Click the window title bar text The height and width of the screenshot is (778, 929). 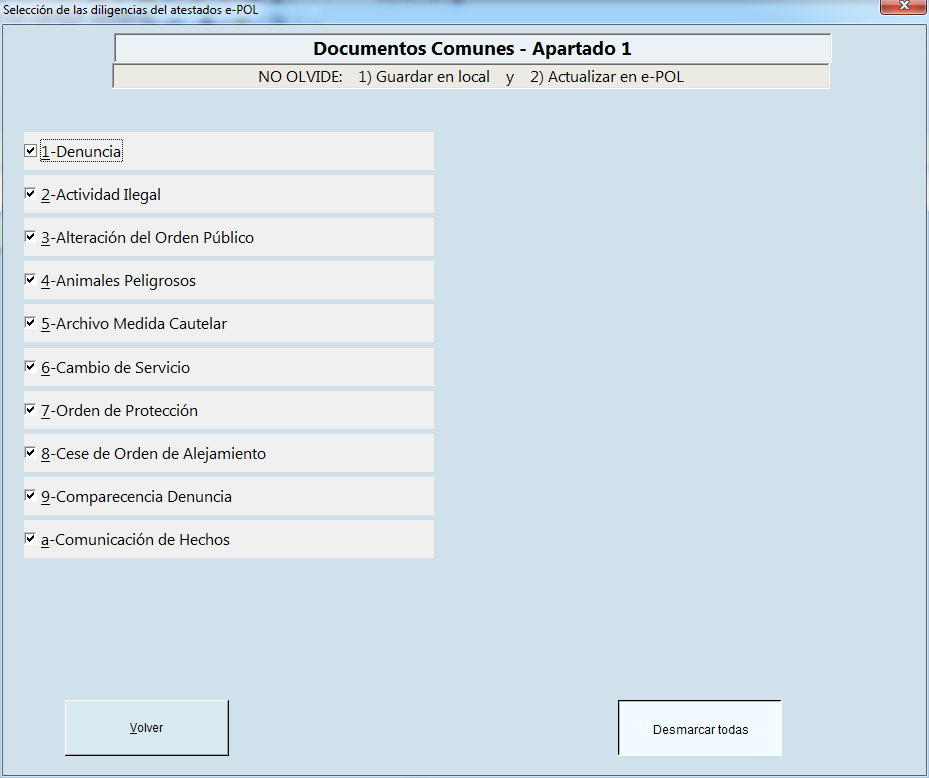coord(131,10)
